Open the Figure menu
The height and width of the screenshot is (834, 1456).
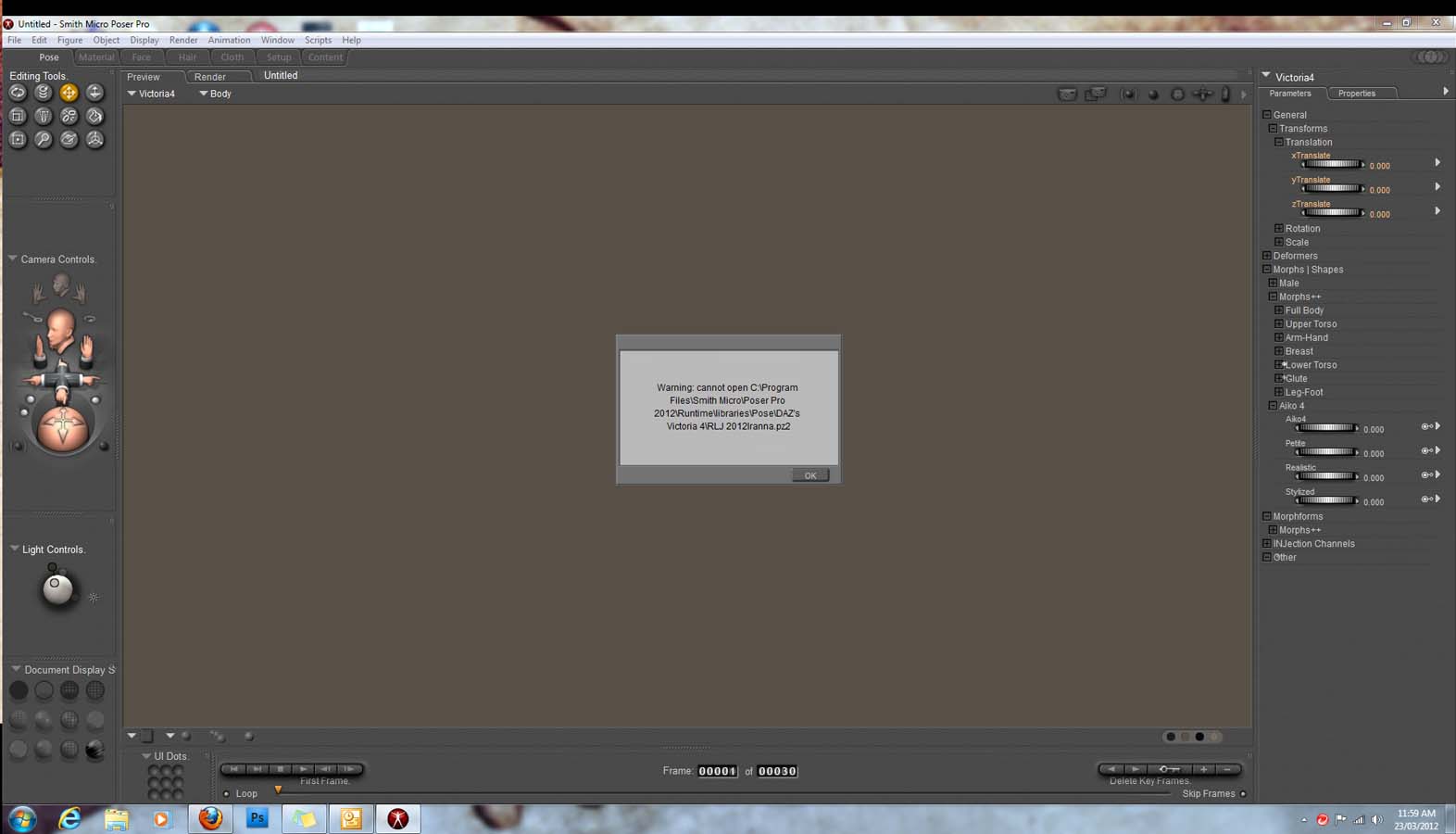tap(69, 40)
